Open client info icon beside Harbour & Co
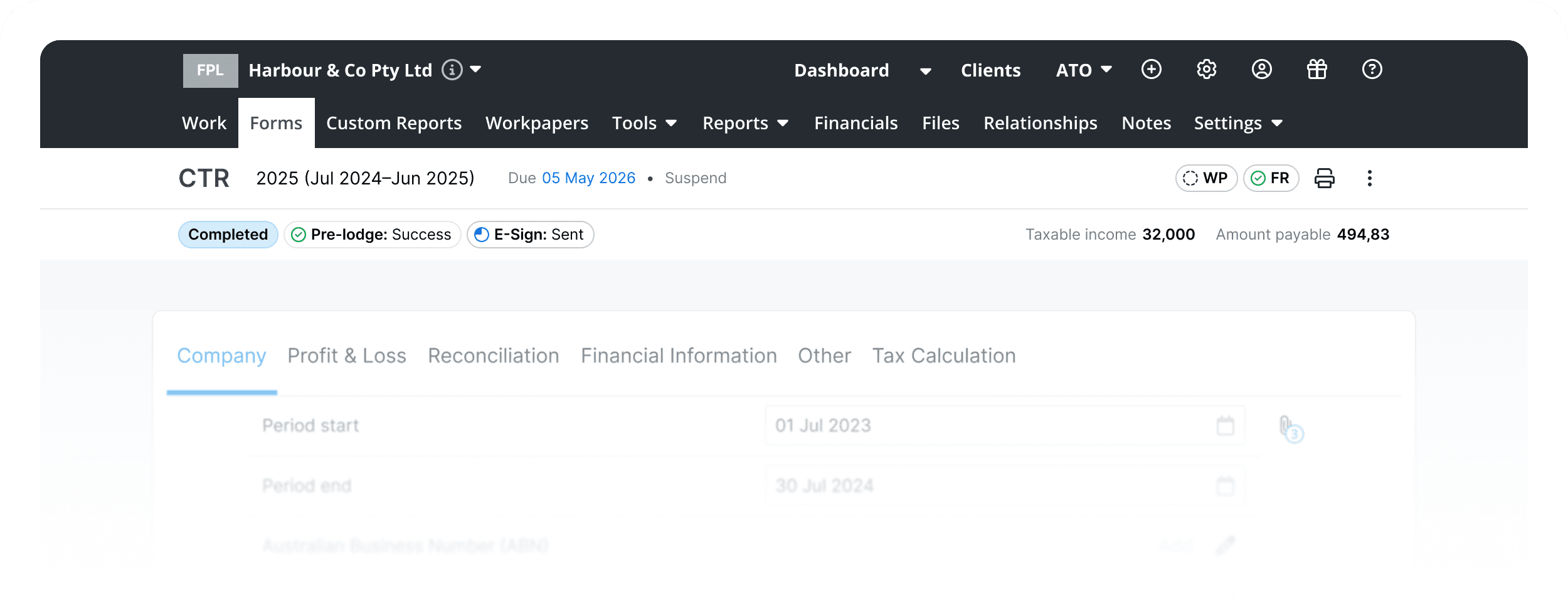1568x606 pixels. point(452,70)
